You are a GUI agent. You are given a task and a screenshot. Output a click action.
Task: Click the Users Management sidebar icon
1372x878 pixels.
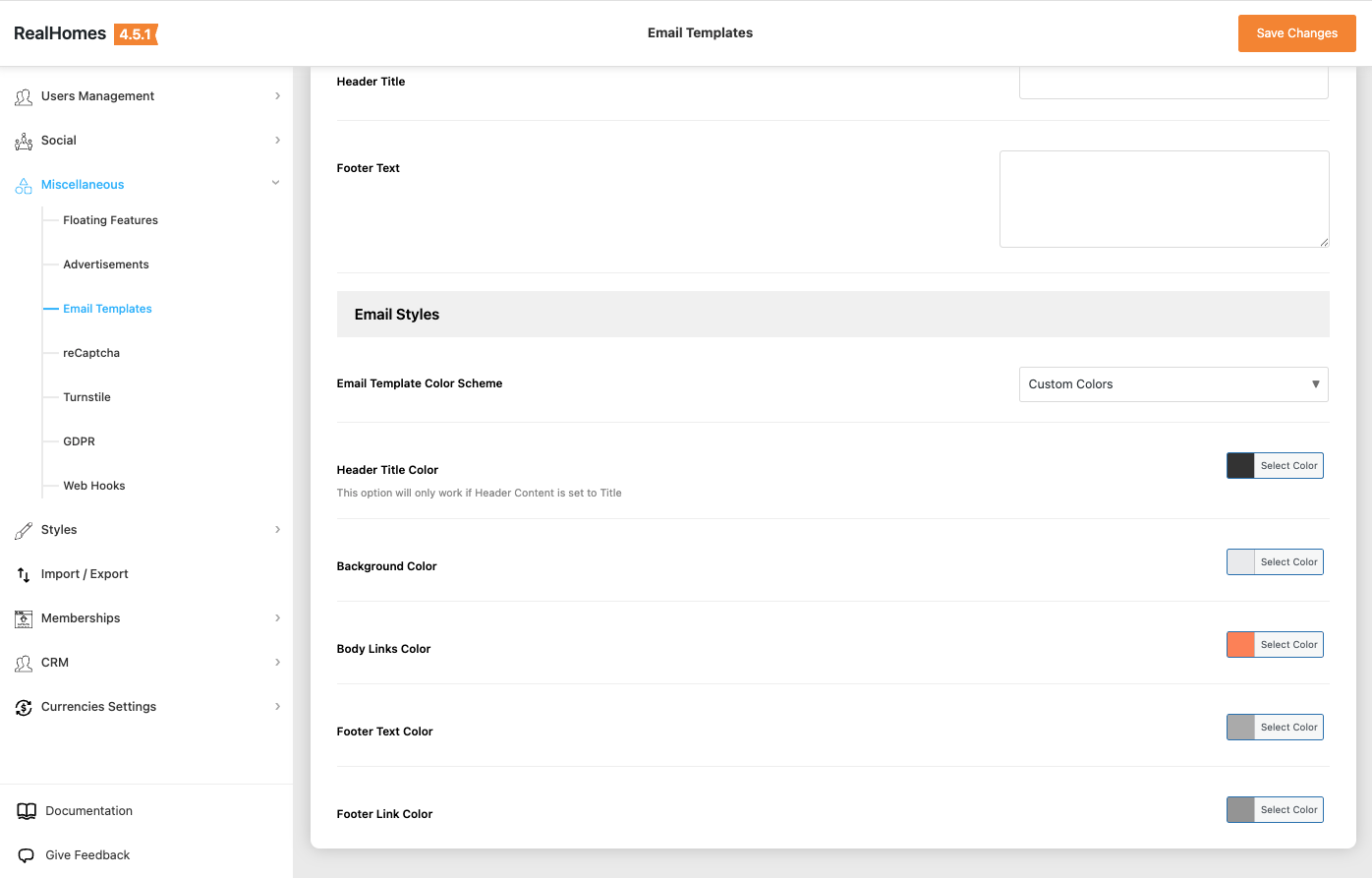tap(24, 96)
